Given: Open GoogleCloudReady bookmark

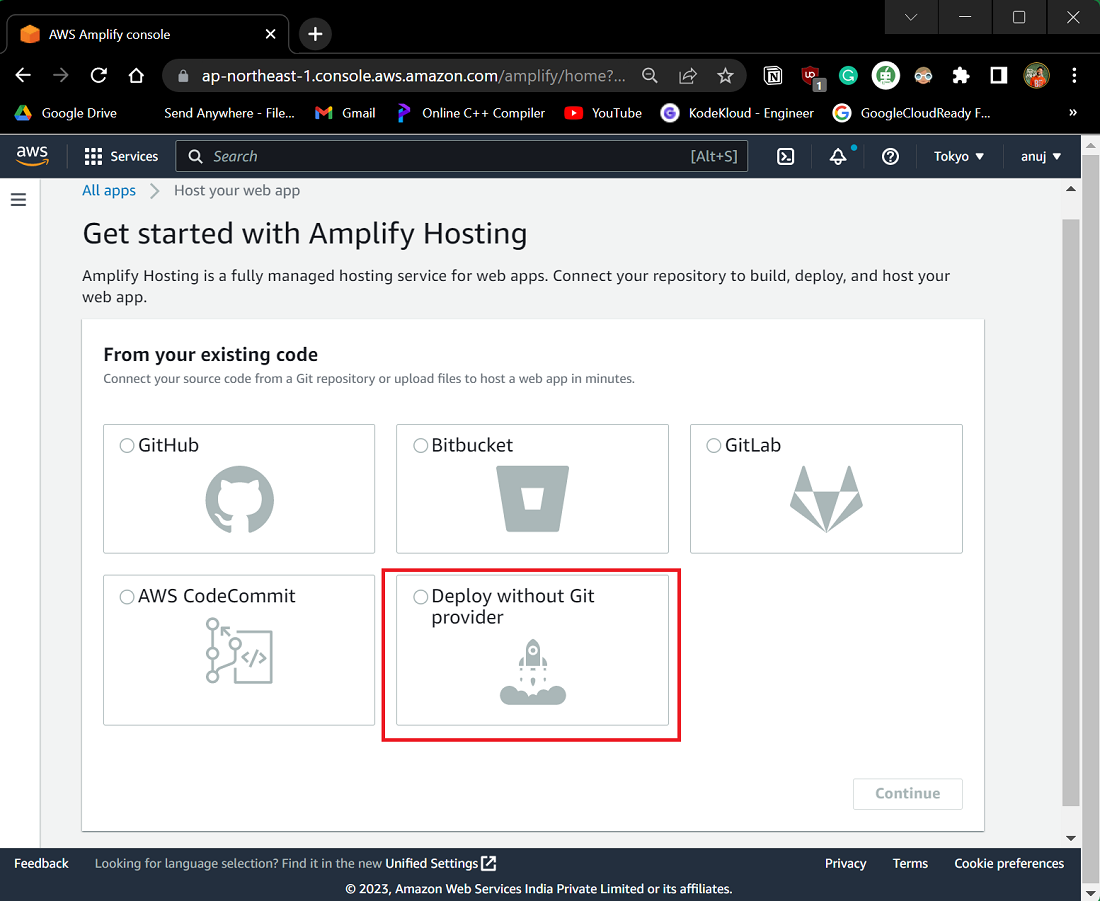Looking at the screenshot, I should [912, 113].
